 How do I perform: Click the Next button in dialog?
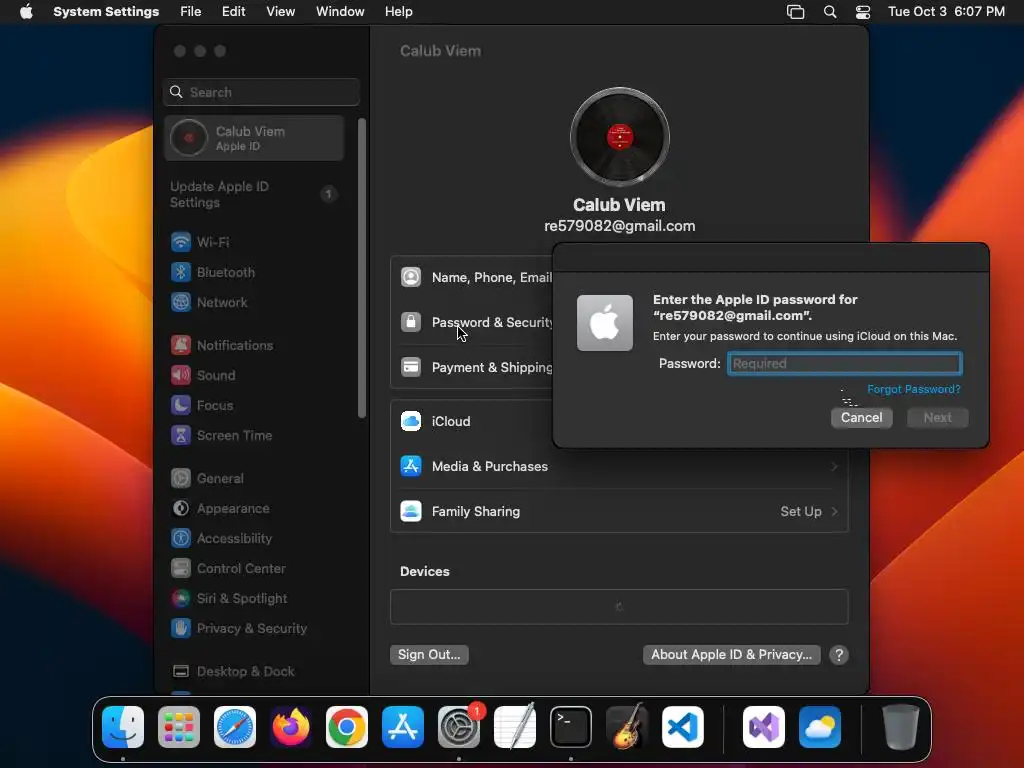[937, 418]
